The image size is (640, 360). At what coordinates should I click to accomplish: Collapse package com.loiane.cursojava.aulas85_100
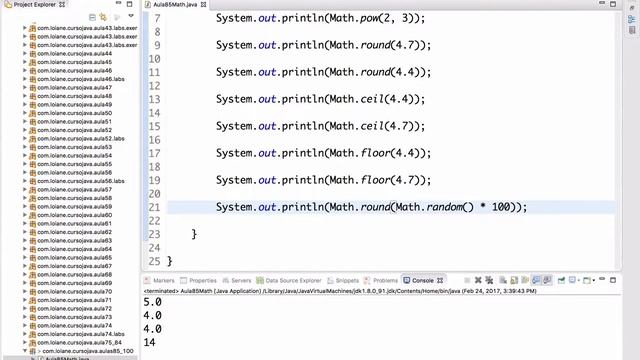point(24,351)
